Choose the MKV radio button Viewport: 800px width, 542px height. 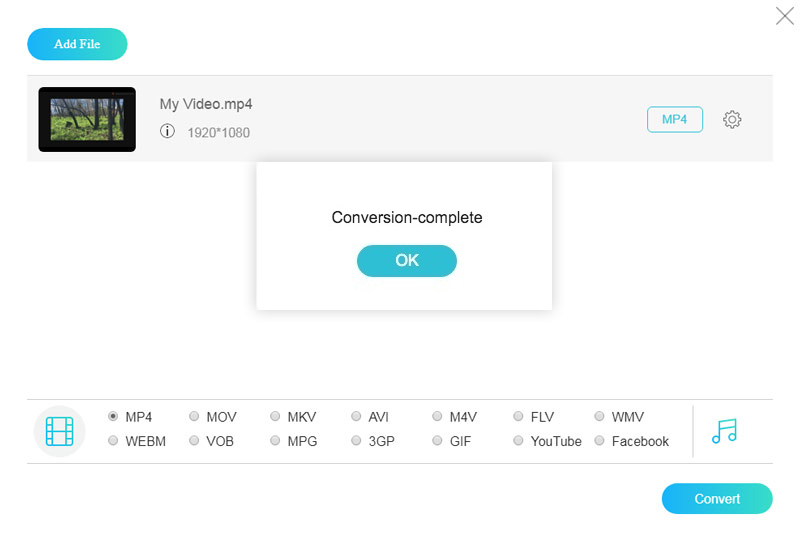coord(276,417)
